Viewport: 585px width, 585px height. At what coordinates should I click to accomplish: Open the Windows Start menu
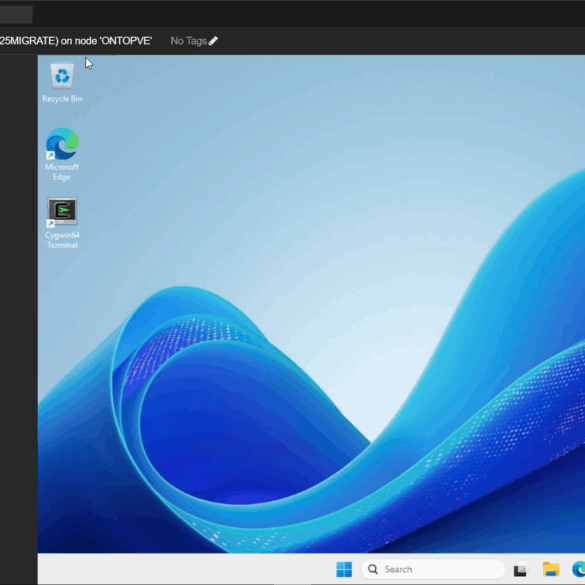tap(344, 569)
